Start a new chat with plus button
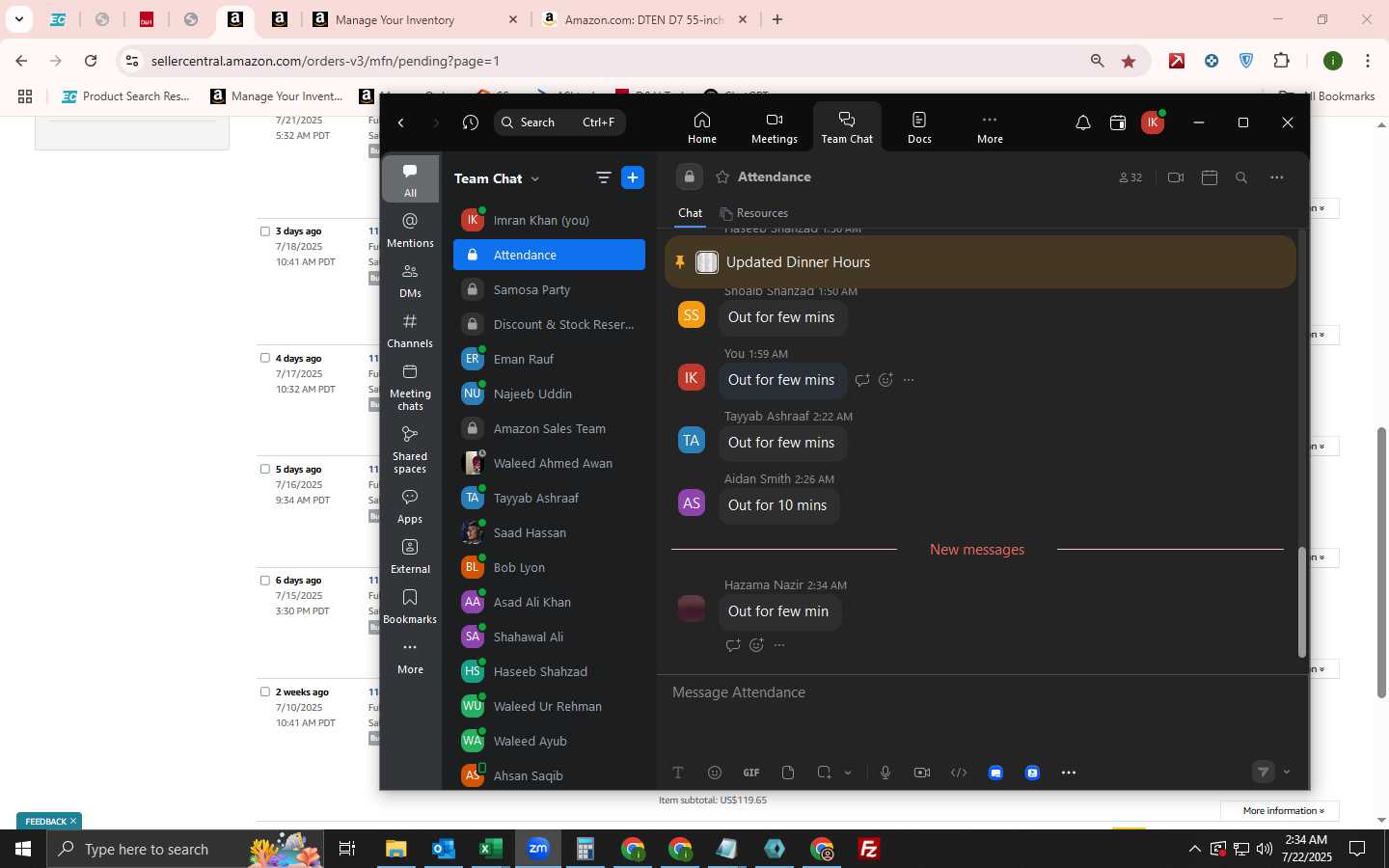The height and width of the screenshot is (868, 1389). coord(633,177)
